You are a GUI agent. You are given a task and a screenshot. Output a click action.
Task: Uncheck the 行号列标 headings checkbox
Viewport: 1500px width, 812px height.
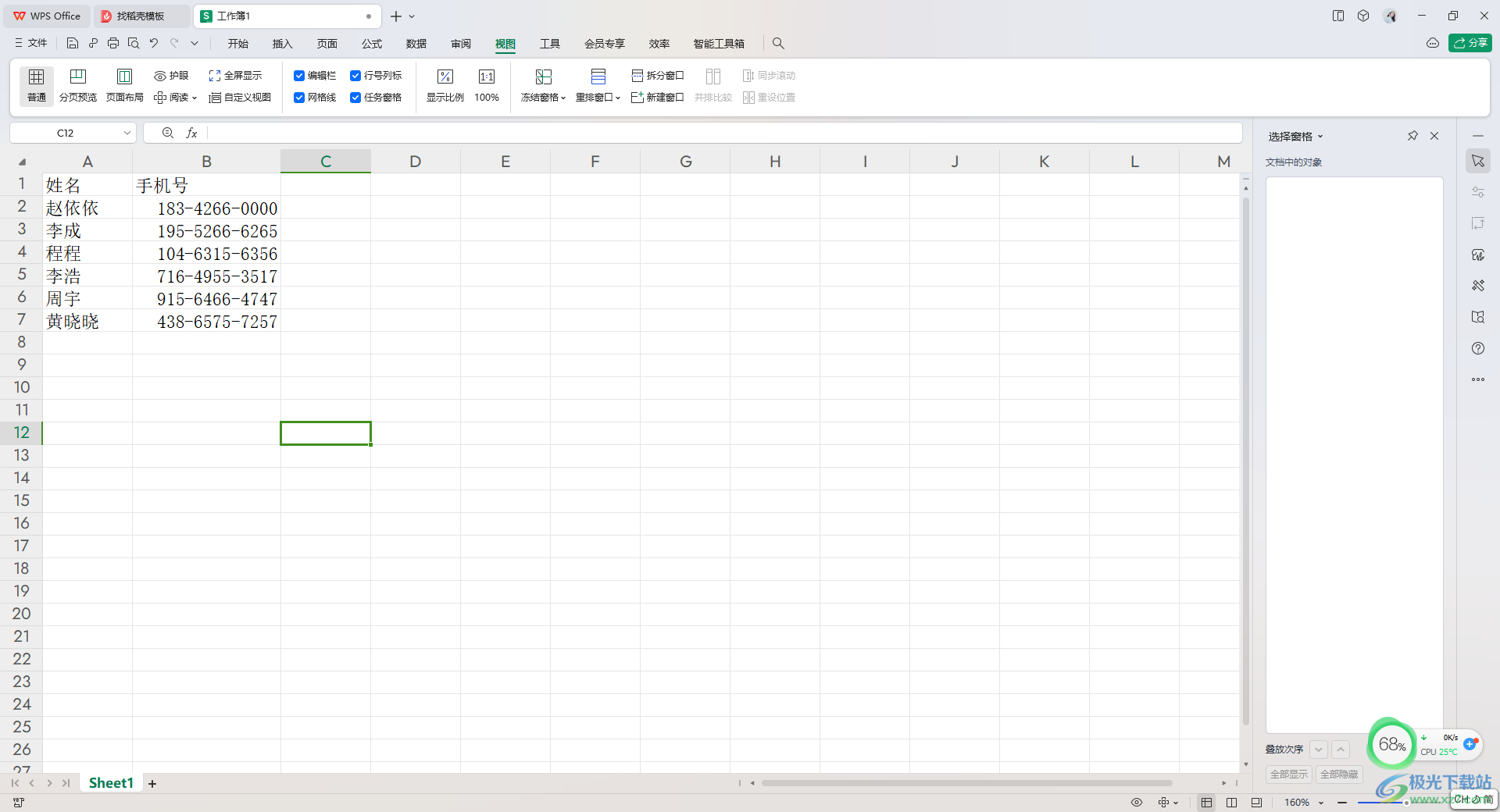point(355,76)
